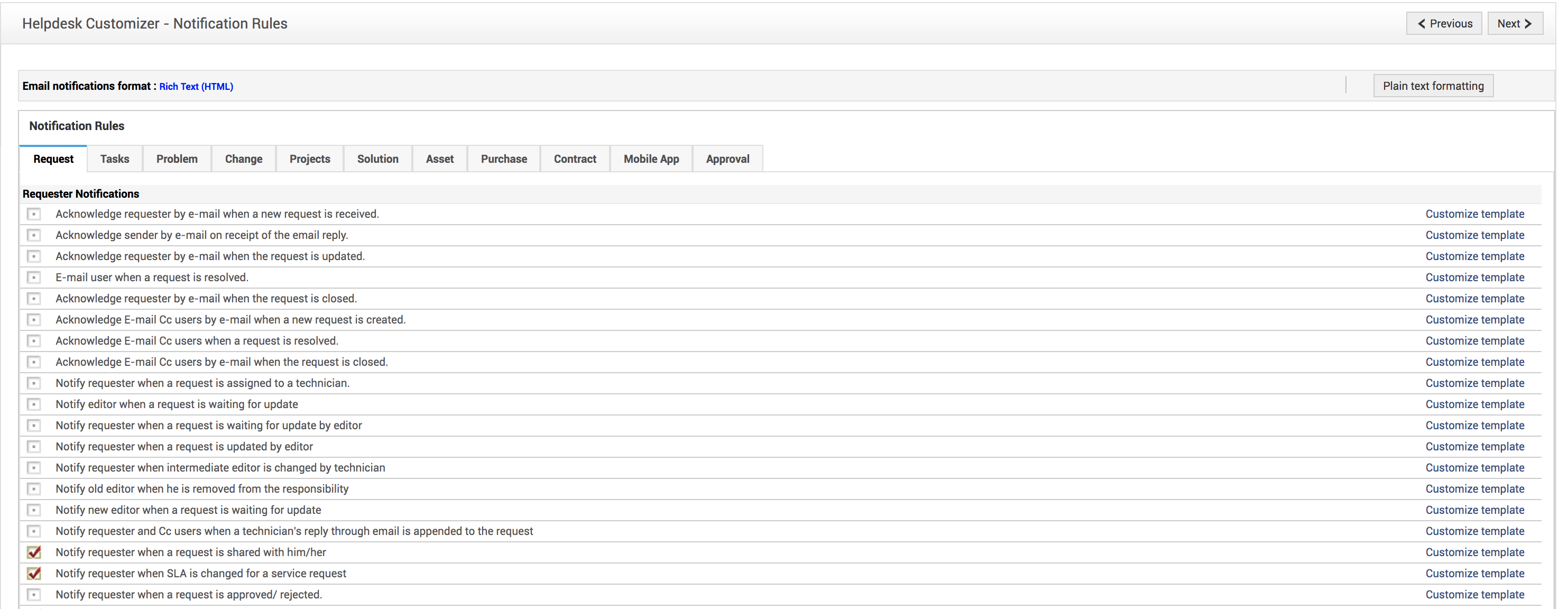Uncheck notify requester when SLA is changed
The height and width of the screenshot is (609, 1568).
coord(34,574)
